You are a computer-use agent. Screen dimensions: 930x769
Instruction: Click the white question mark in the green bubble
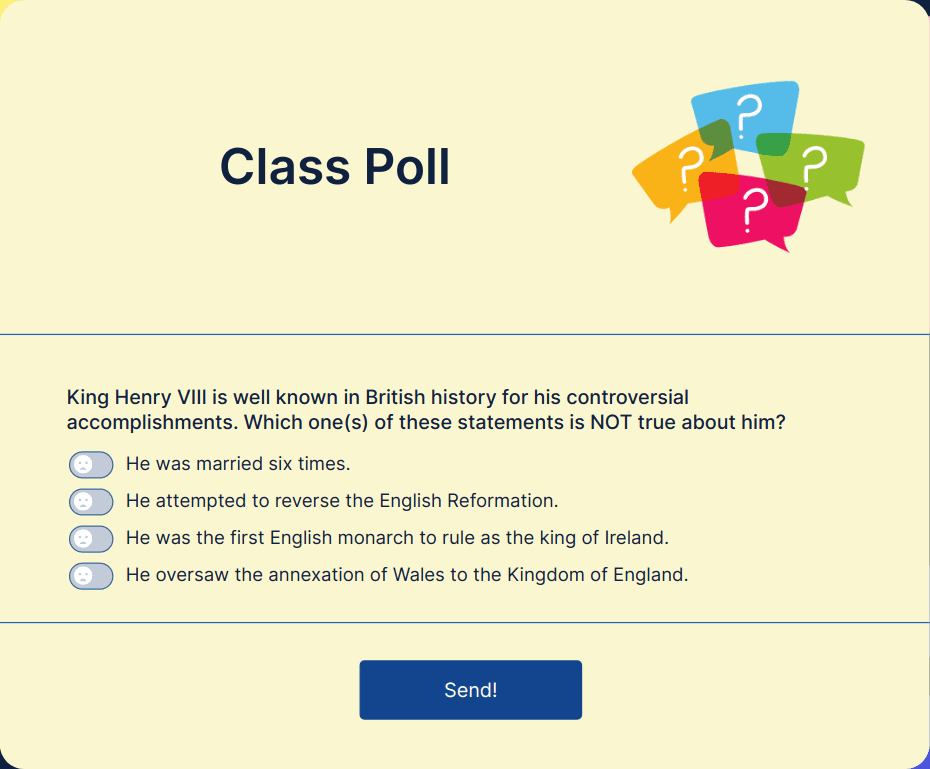coord(814,166)
